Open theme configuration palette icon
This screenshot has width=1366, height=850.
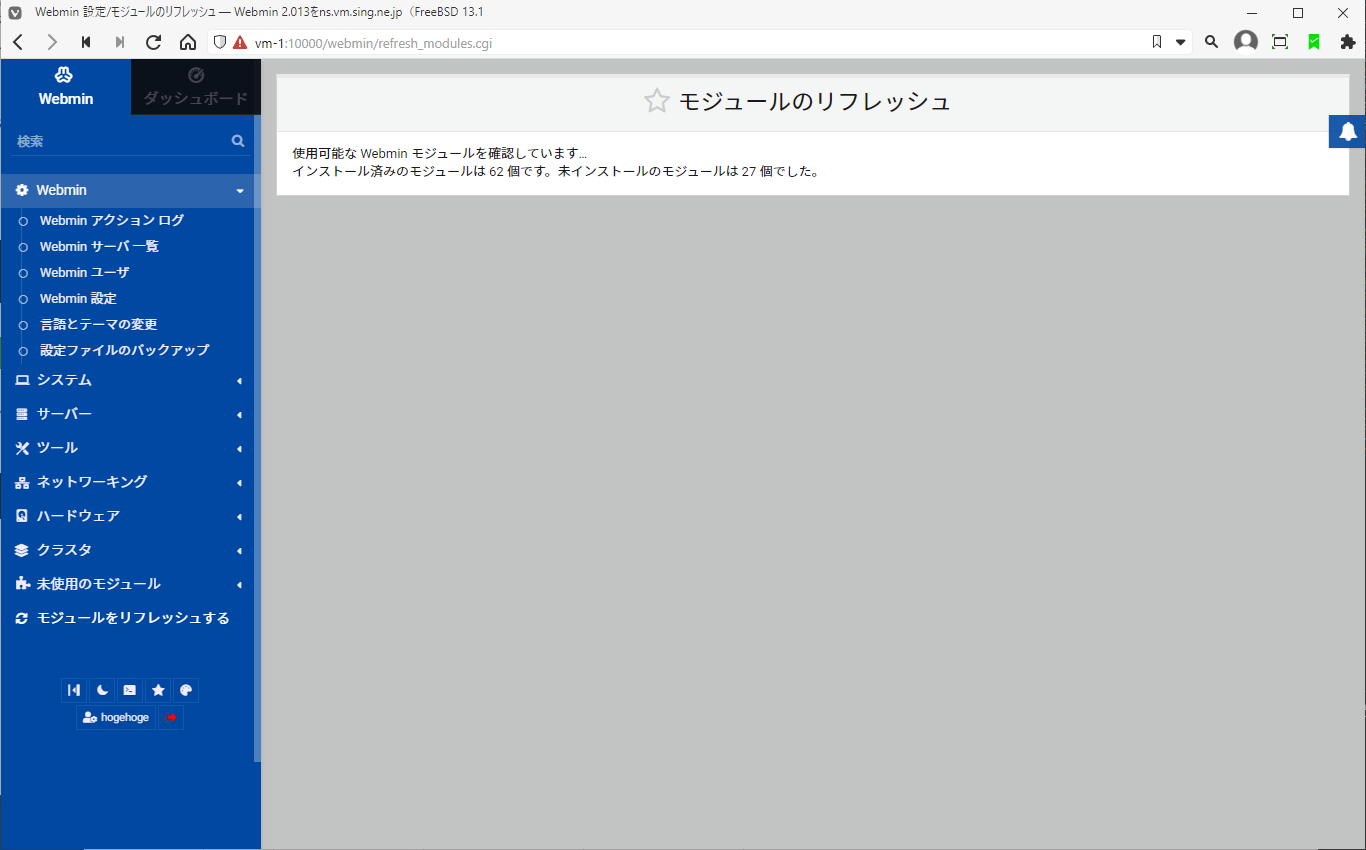pyautogui.click(x=186, y=690)
